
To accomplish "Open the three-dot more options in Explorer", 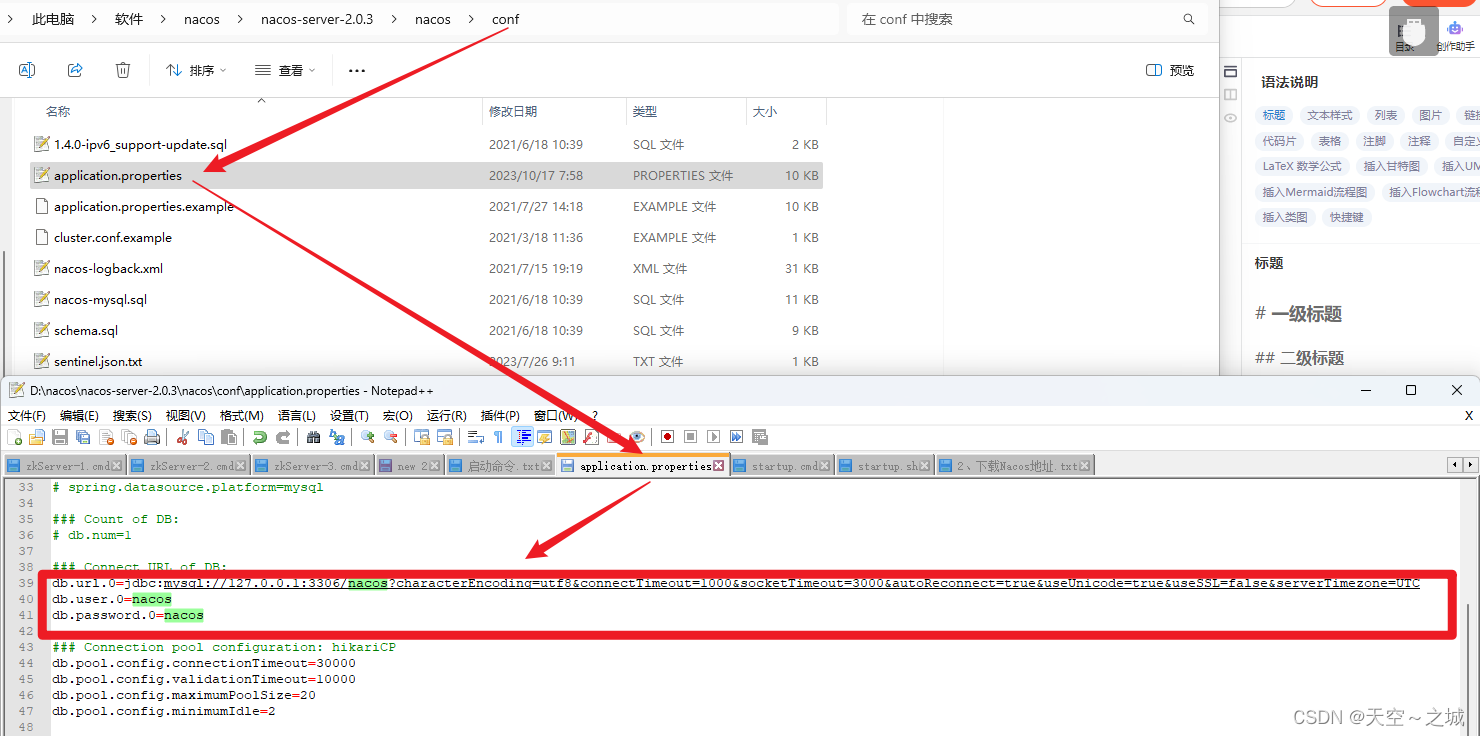I will pos(357,70).
